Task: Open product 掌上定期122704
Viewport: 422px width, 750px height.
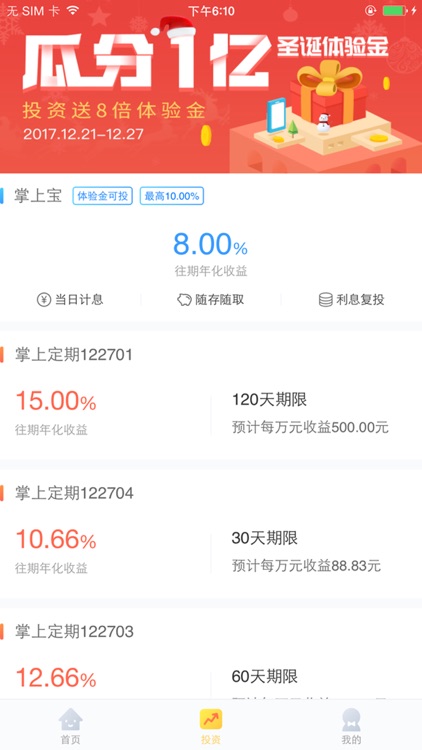Action: tap(74, 493)
